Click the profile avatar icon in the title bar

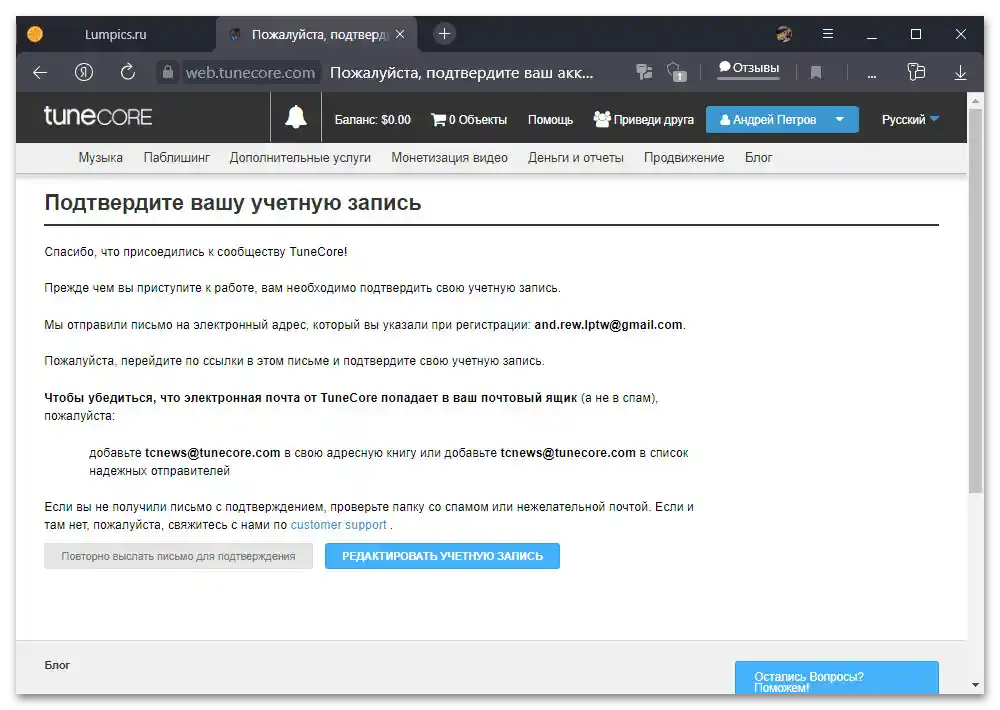(x=784, y=34)
